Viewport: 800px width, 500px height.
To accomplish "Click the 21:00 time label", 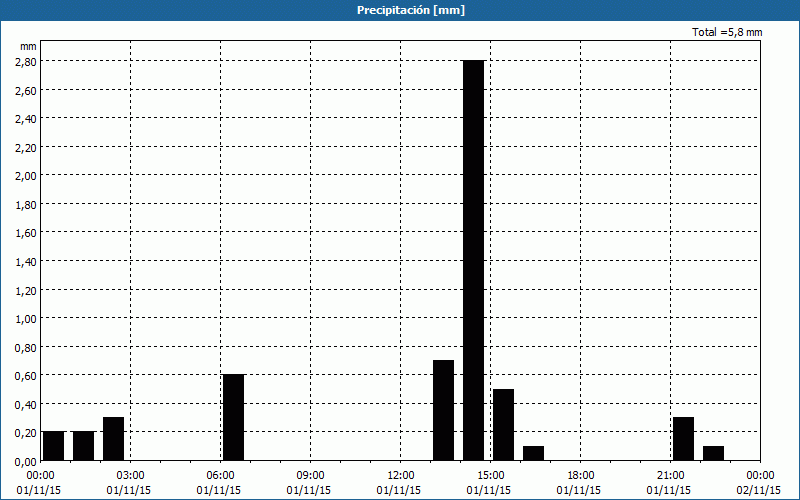I will point(671,476).
